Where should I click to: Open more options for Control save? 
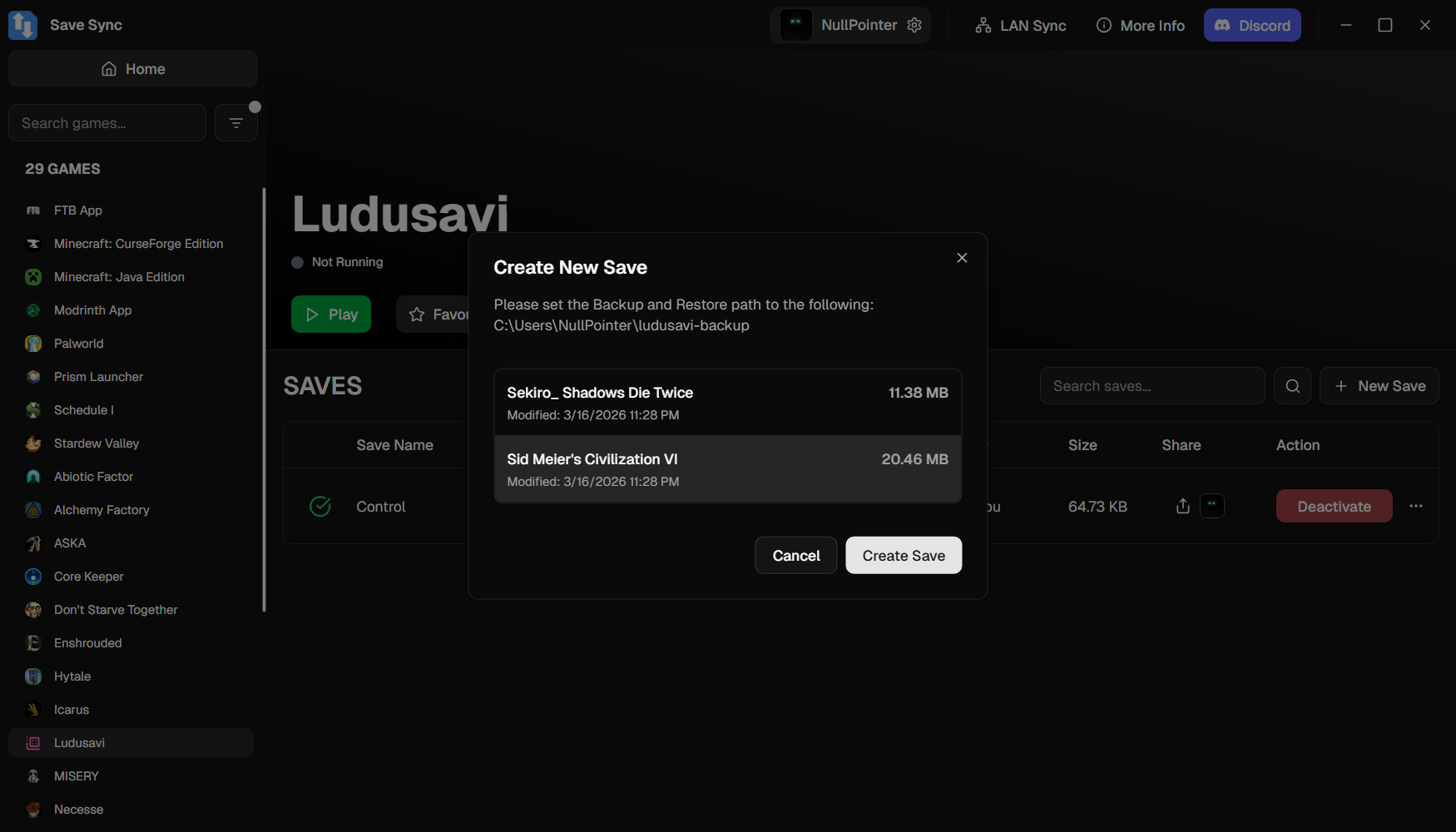pyautogui.click(x=1416, y=506)
